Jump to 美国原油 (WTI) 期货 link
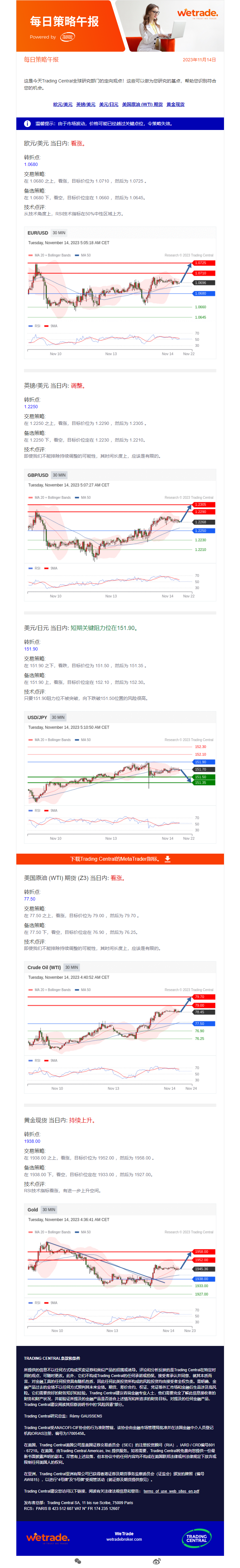Image resolution: width=240 pixels, height=1568 pixels. 142,105
